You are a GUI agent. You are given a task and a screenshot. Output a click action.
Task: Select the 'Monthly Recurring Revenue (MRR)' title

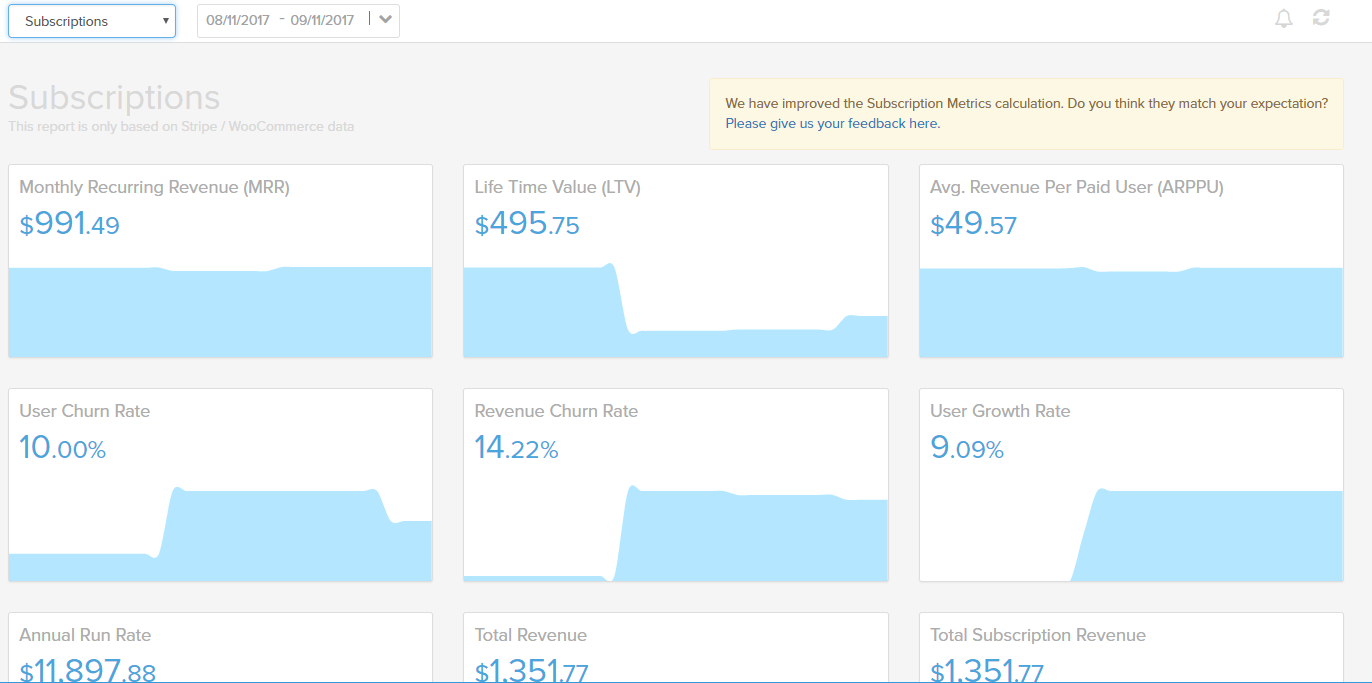click(x=154, y=187)
